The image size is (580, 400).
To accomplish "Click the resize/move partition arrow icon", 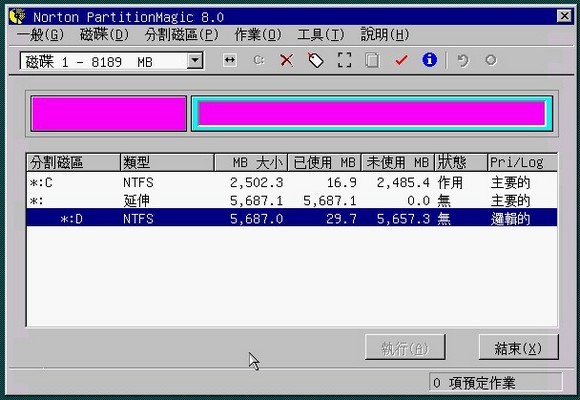I will [x=230, y=60].
